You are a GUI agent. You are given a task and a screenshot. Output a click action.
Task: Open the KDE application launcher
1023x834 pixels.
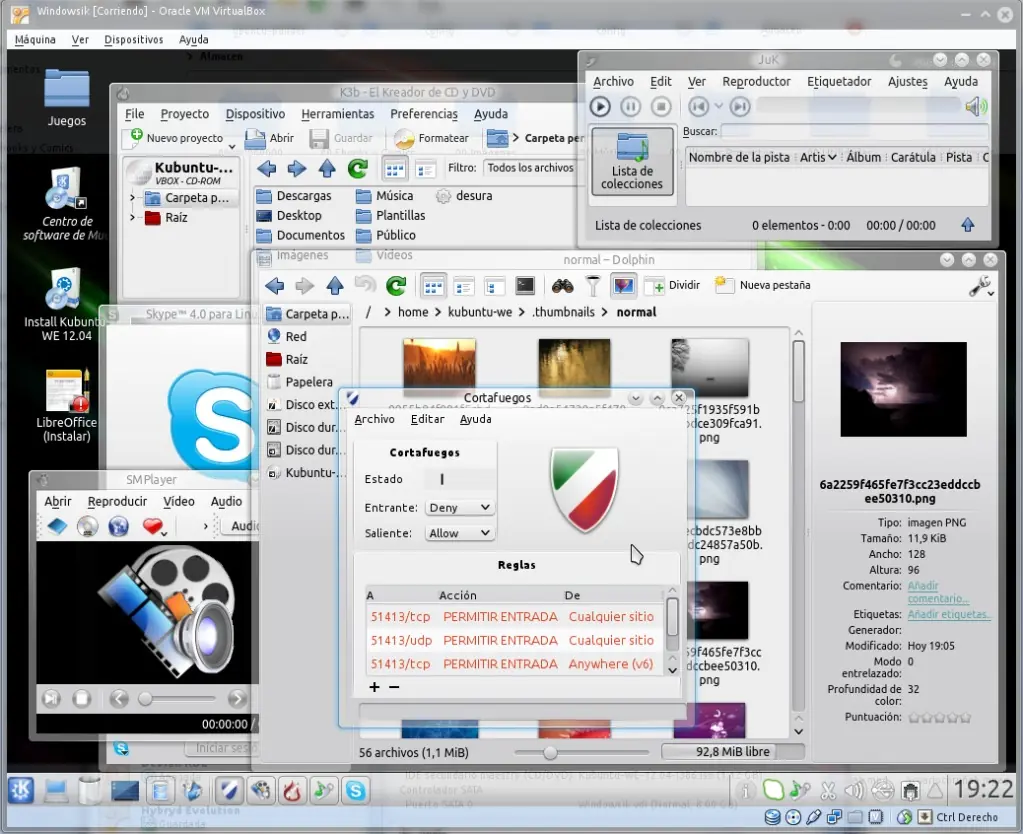click(22, 790)
